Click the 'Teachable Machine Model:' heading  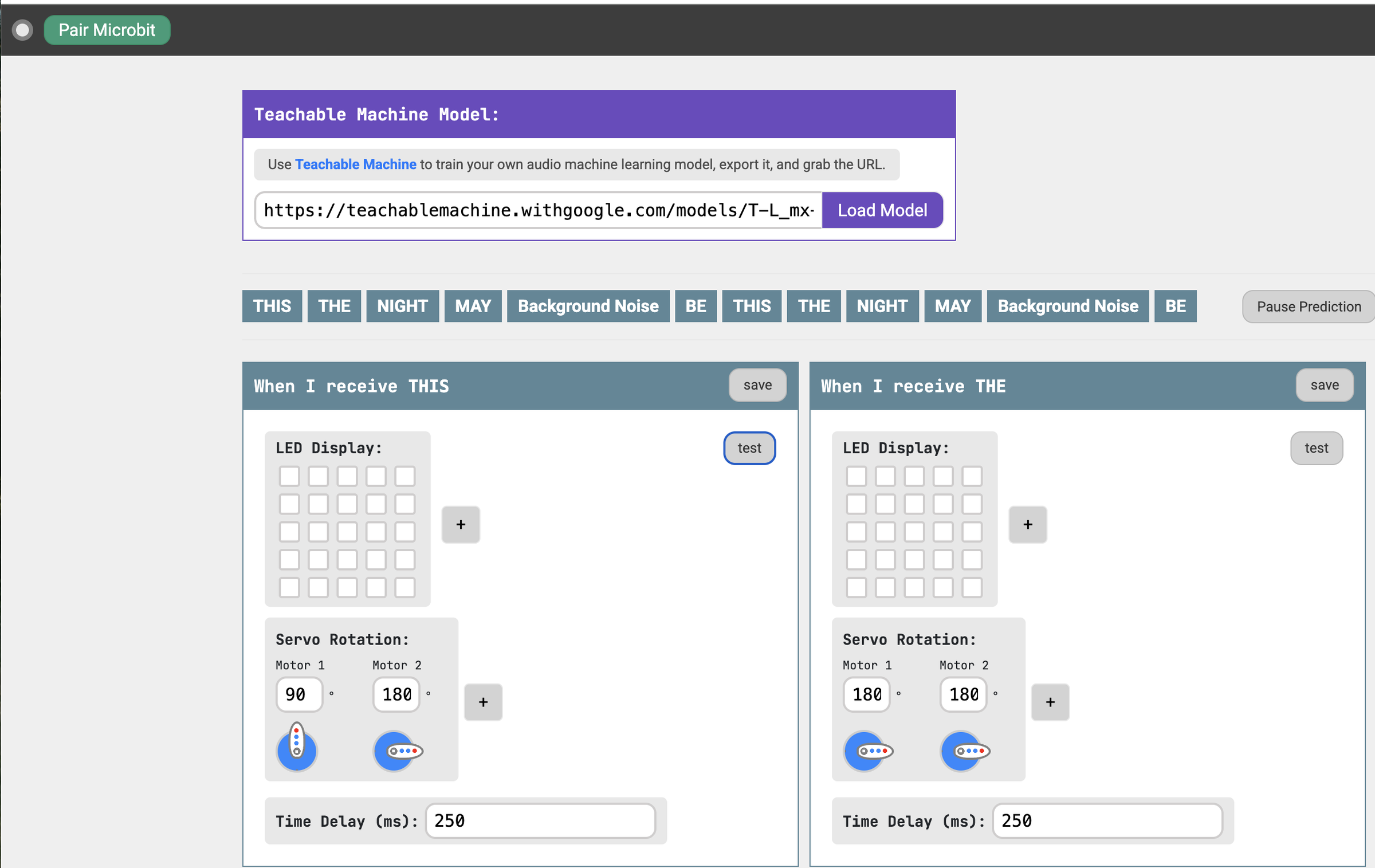[x=376, y=115]
